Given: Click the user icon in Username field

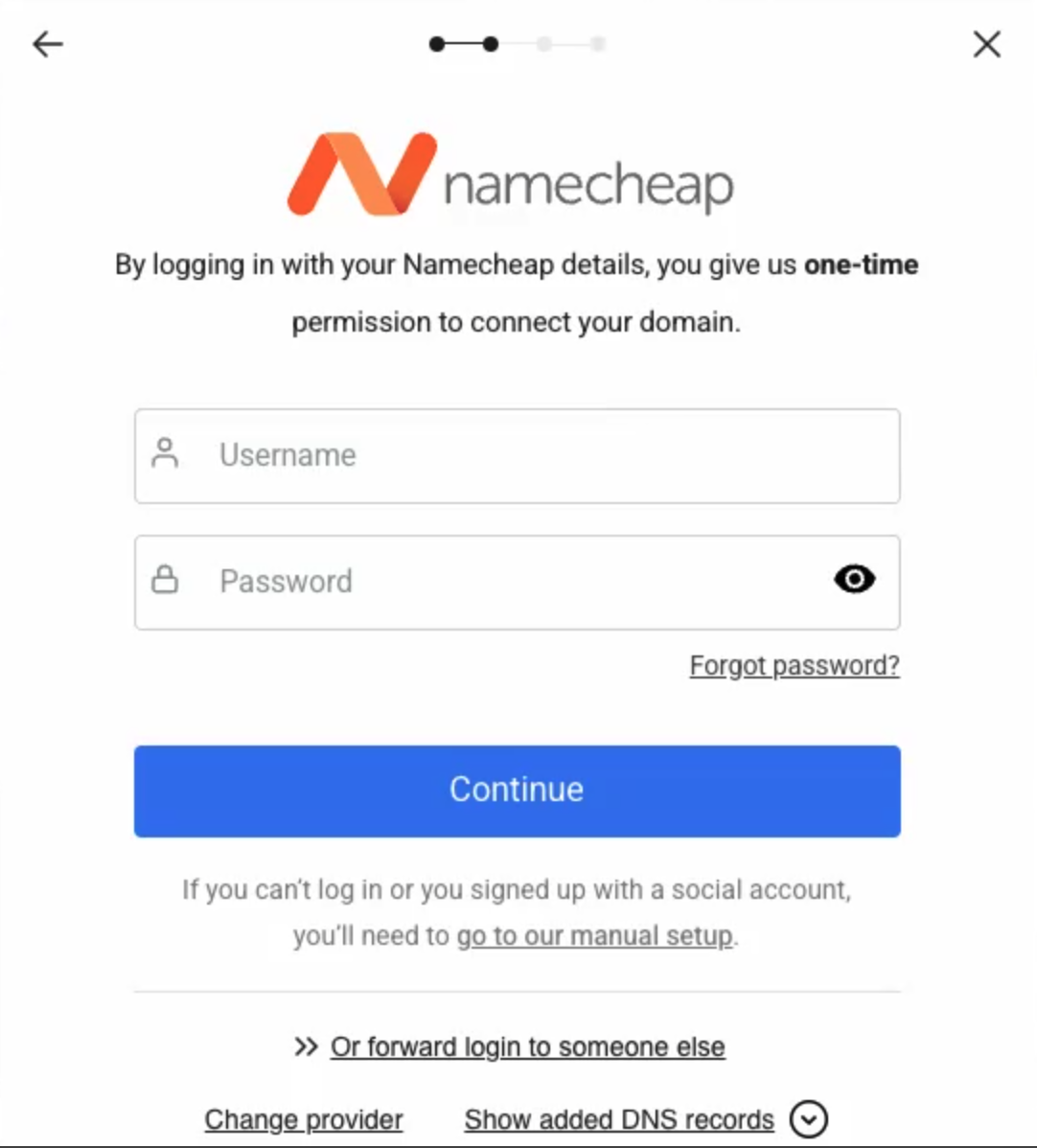Looking at the screenshot, I should pos(165,453).
